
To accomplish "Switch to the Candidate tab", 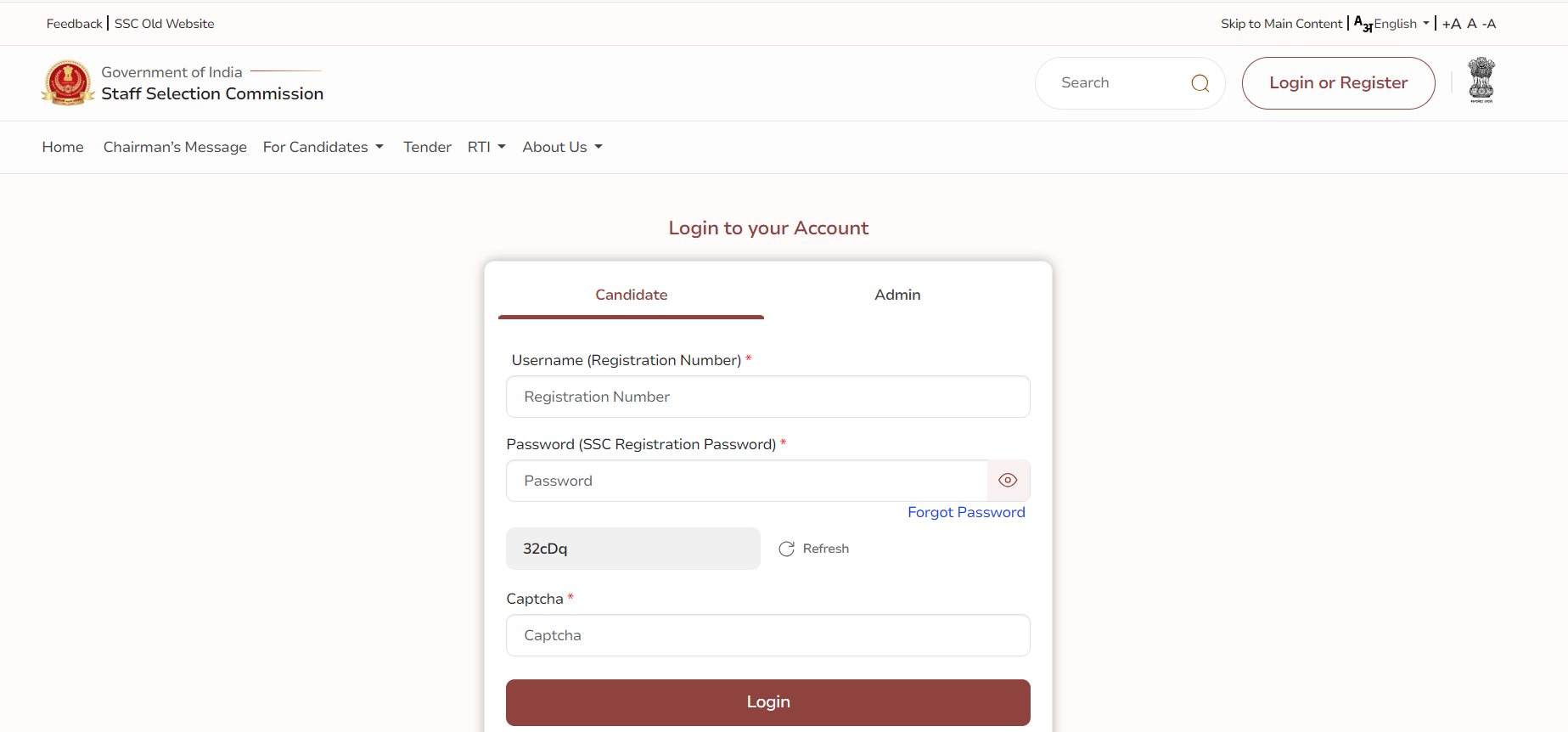I will pos(631,295).
